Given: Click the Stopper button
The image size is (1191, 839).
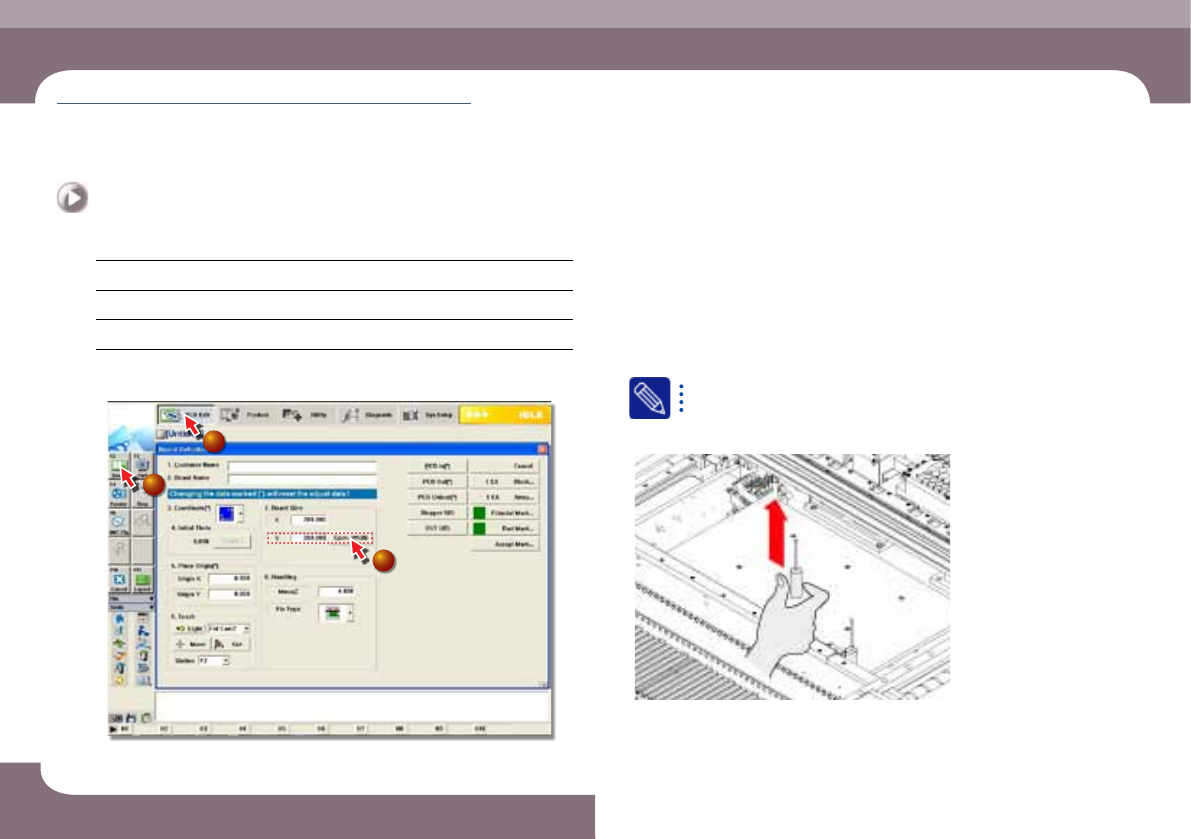Looking at the screenshot, I should 437,513.
